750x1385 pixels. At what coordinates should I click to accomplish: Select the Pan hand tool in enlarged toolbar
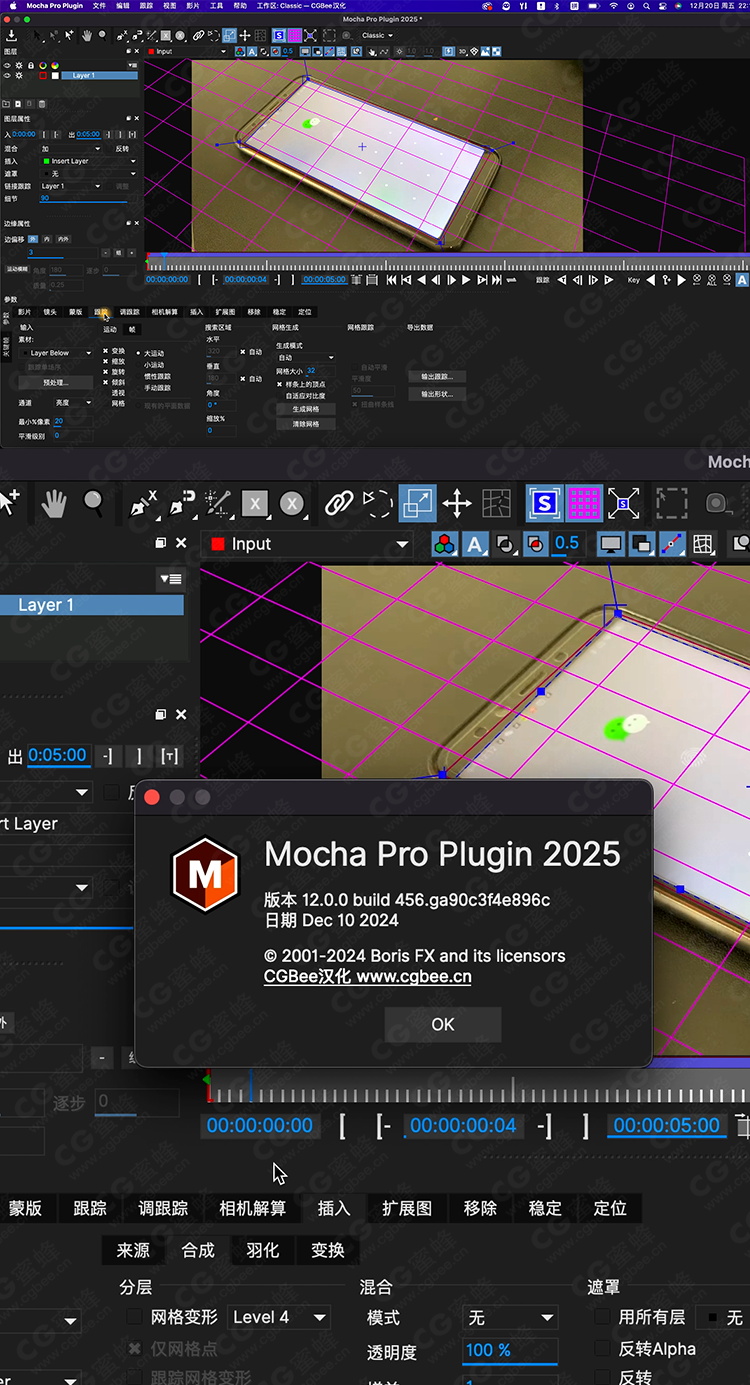53,504
